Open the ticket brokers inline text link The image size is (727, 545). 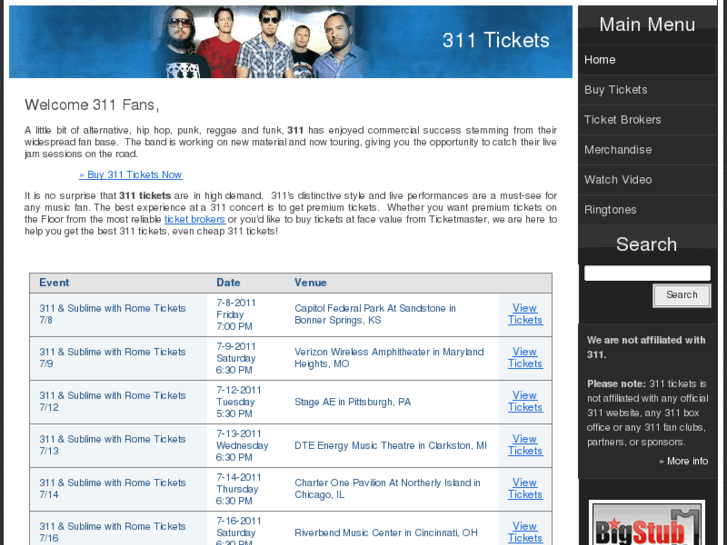pos(195,219)
